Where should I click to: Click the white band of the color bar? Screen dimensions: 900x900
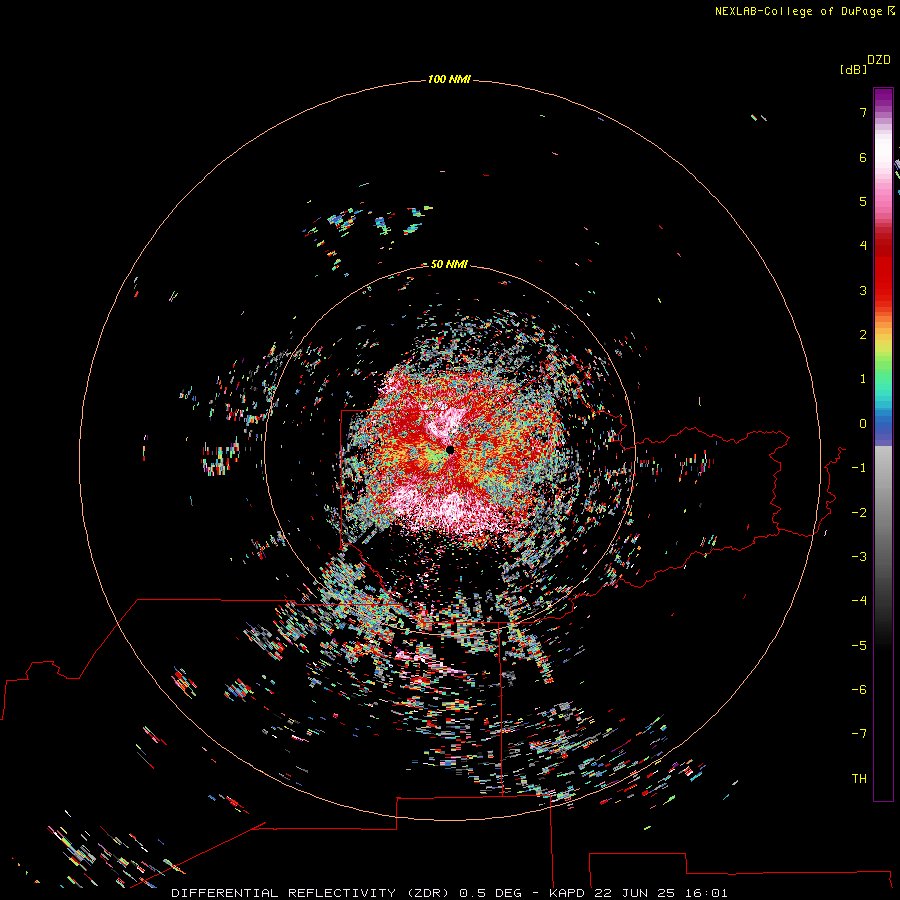pyautogui.click(x=883, y=150)
